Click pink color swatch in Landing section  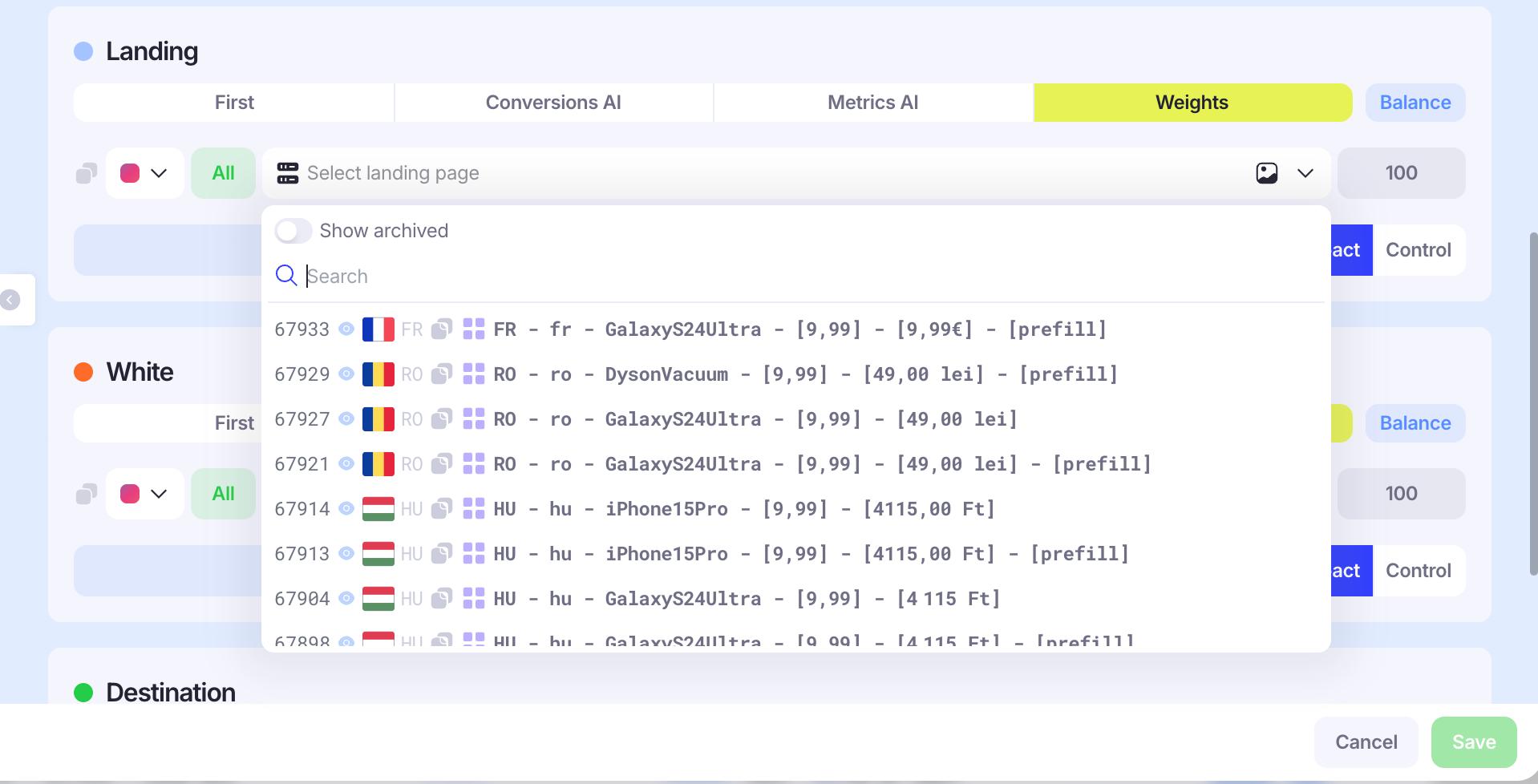(x=130, y=173)
